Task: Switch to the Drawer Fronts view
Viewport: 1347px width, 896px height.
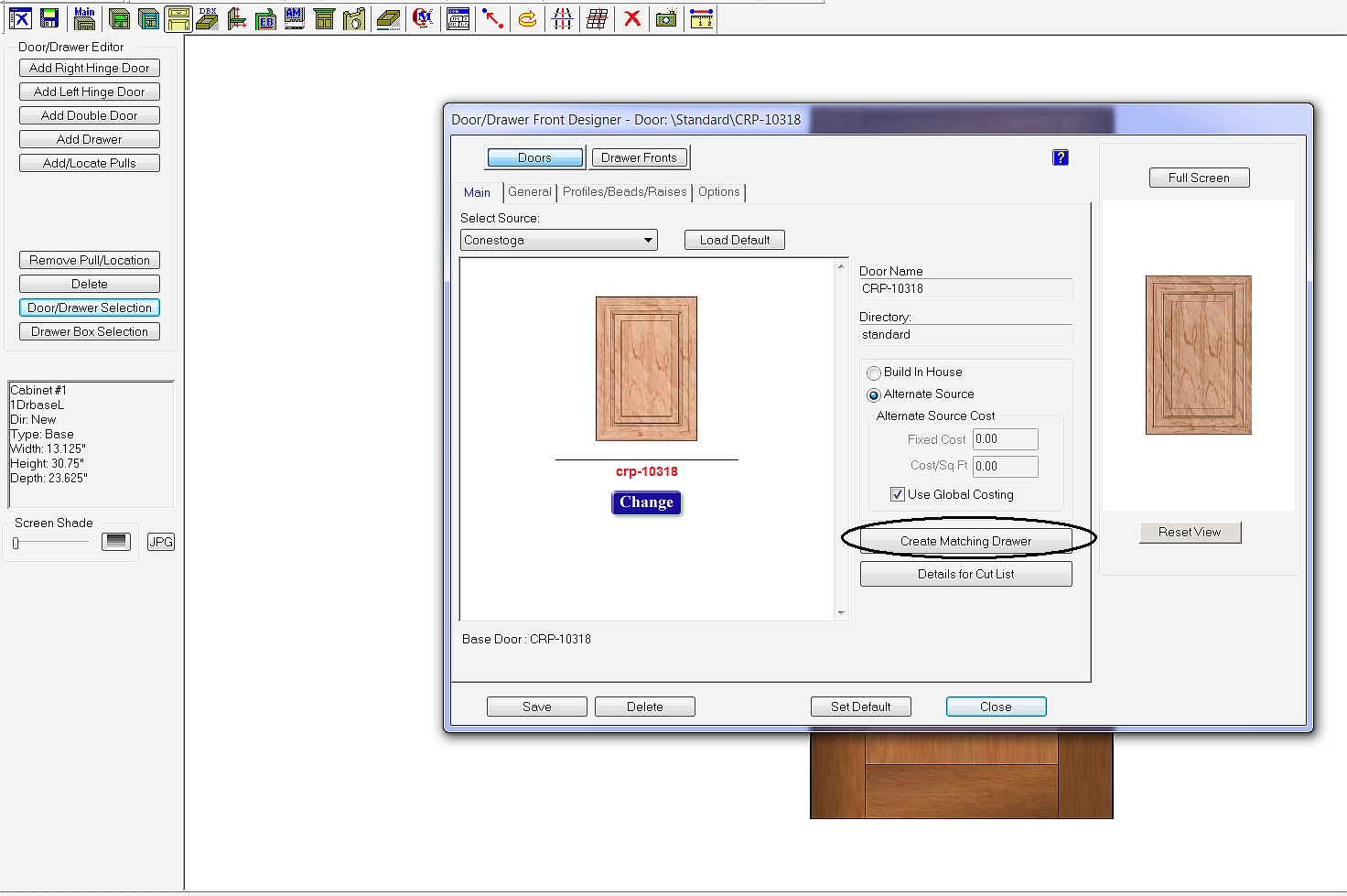Action: (x=639, y=157)
